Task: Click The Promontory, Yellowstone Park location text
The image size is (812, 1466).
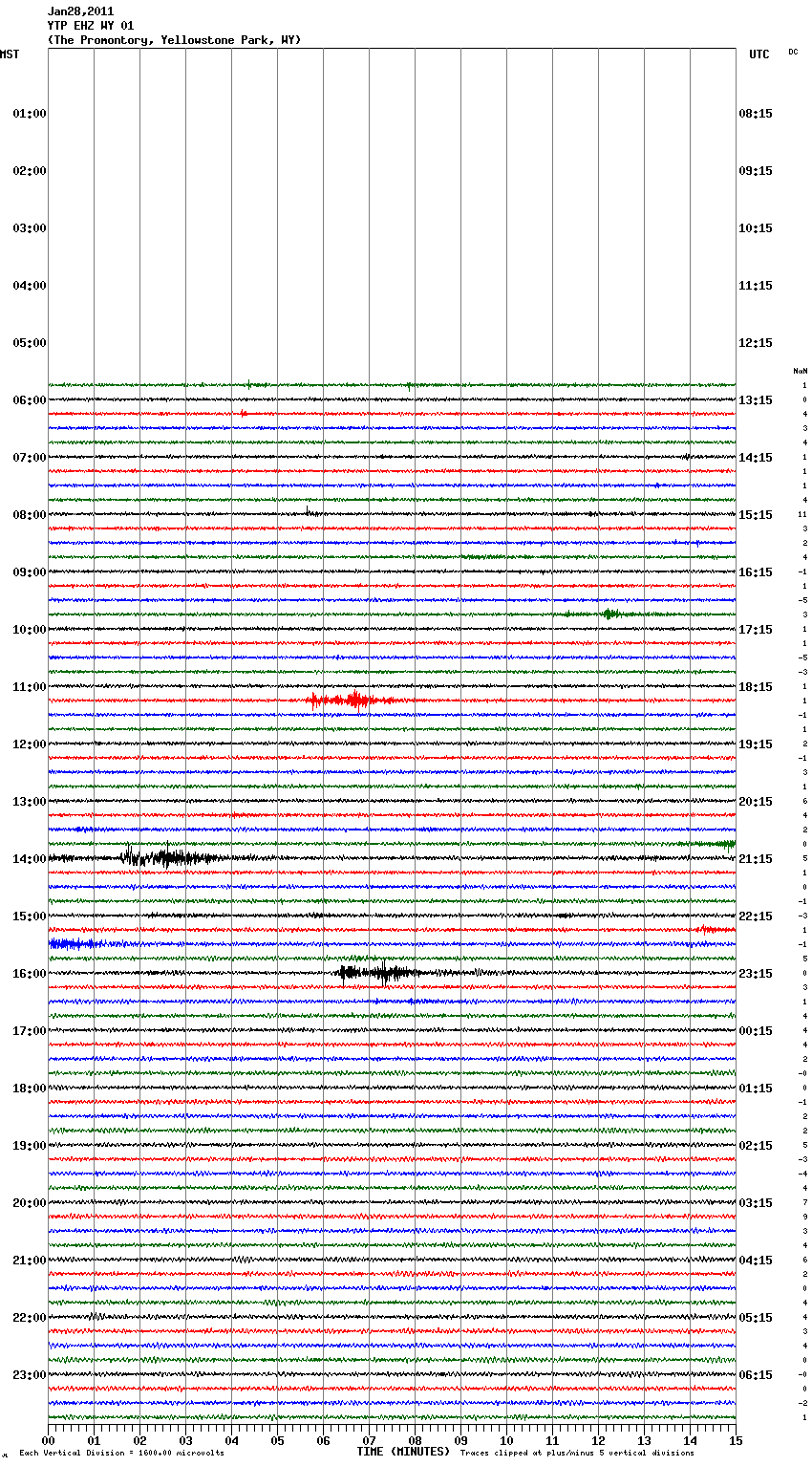Action: [174, 40]
